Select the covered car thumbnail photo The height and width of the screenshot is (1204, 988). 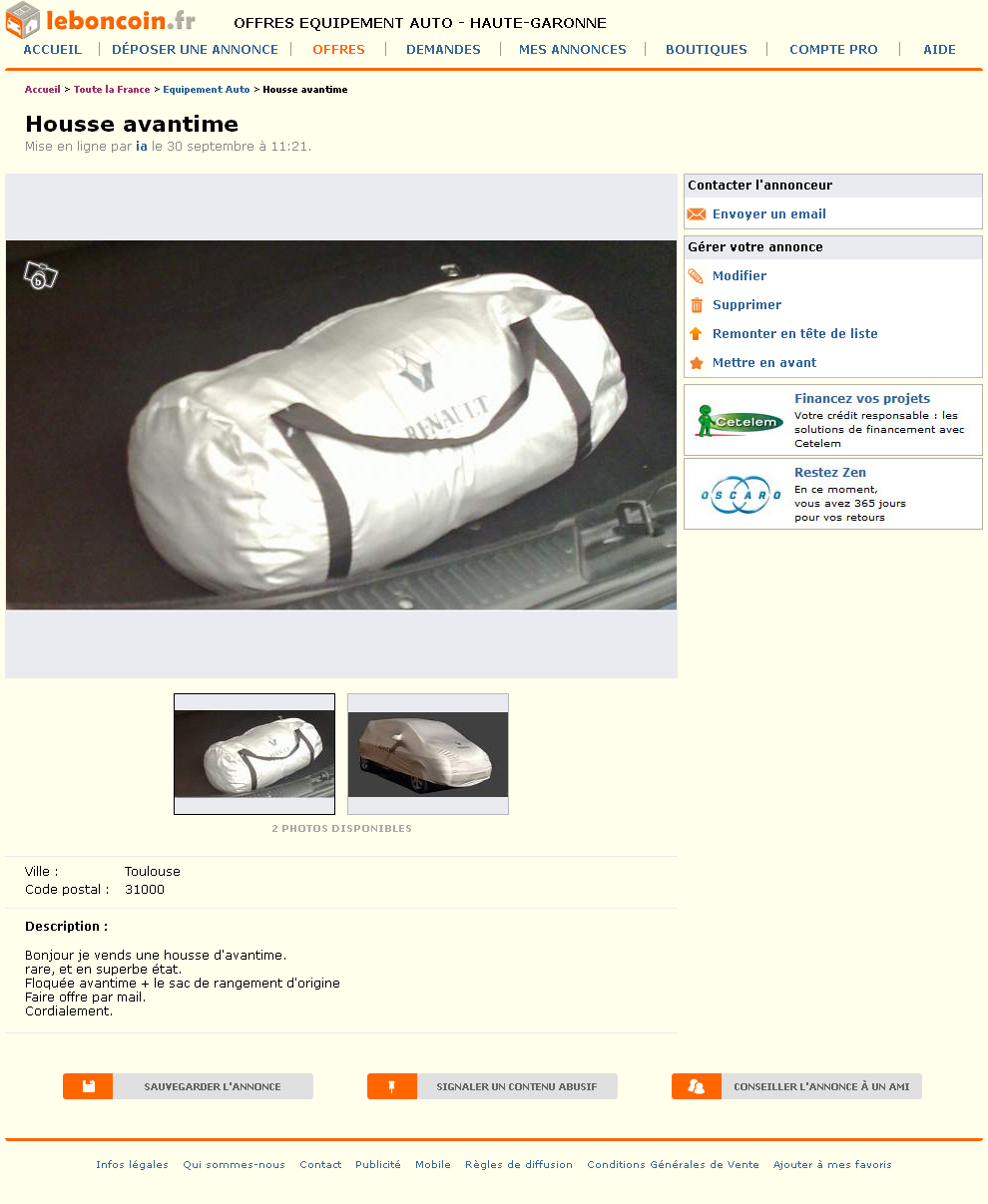[x=428, y=754]
